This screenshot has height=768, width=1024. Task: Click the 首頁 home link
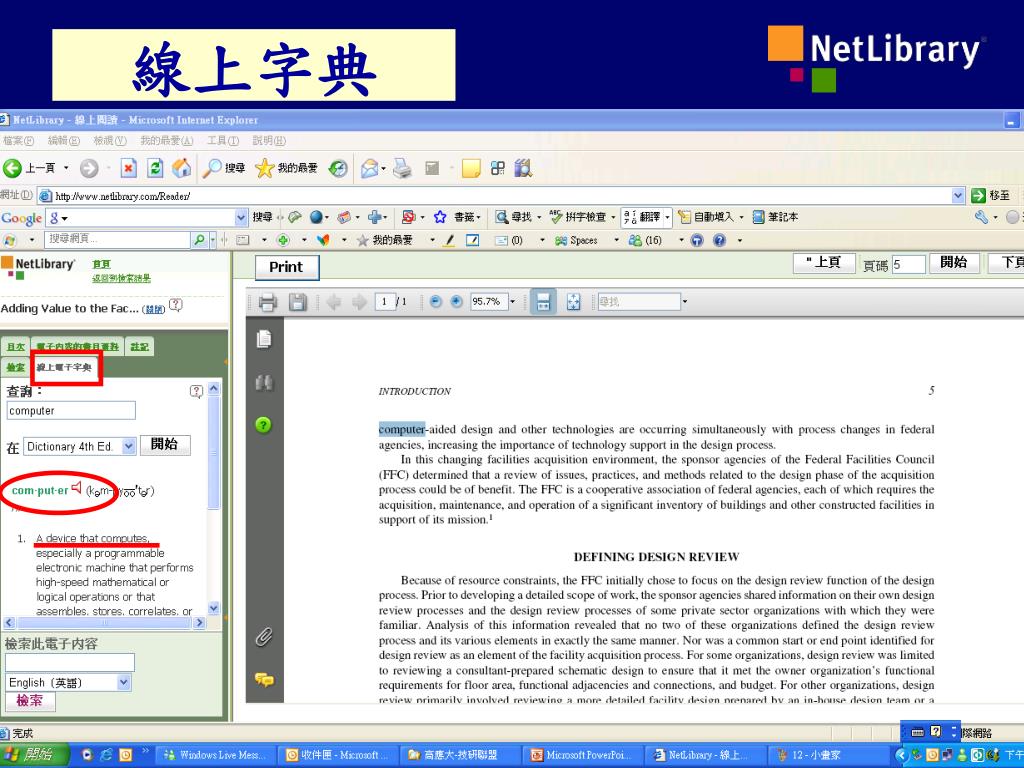tap(101, 264)
